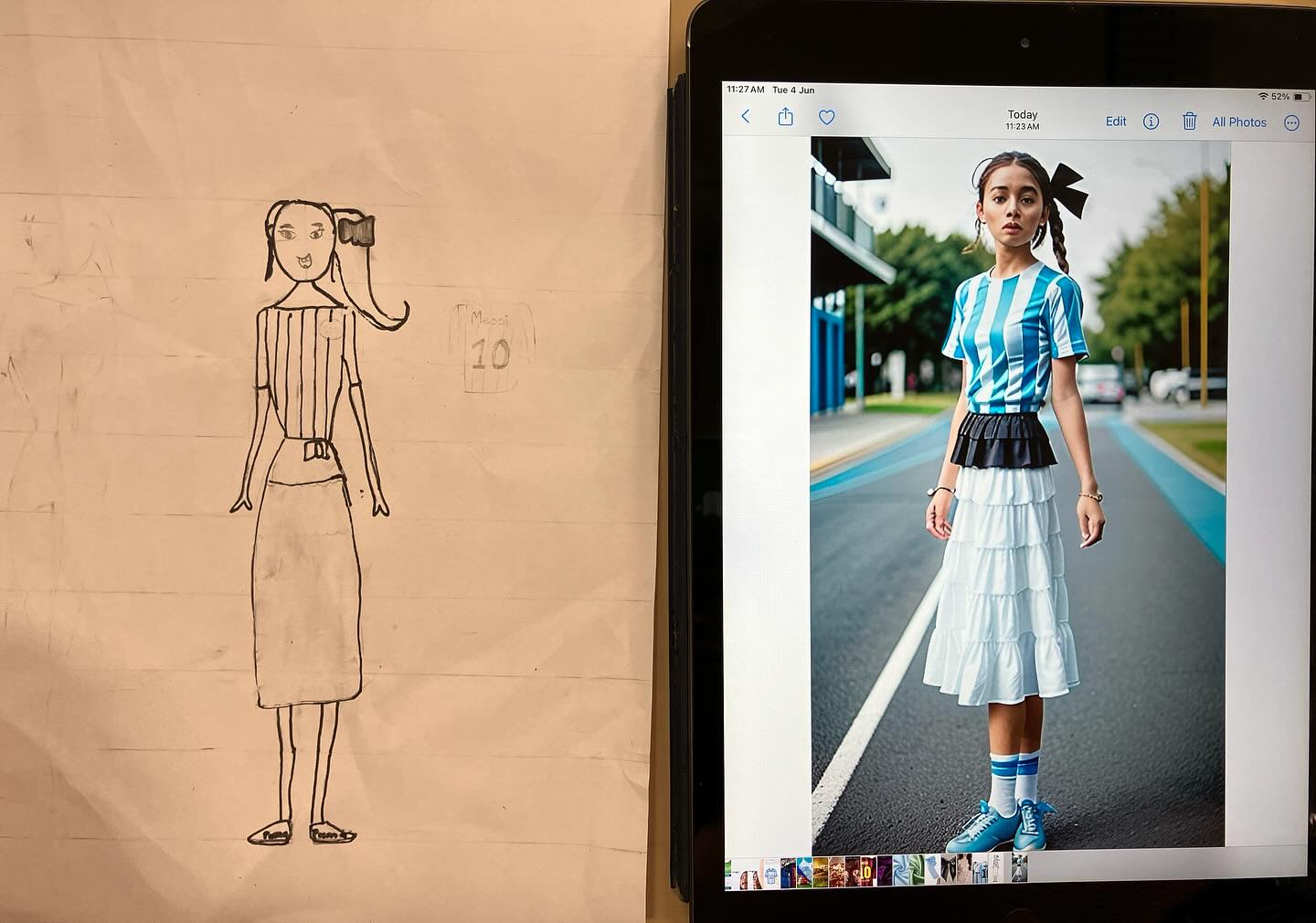Tap the 11:27 AM clock text
This screenshot has height=923, width=1316.
(x=746, y=90)
